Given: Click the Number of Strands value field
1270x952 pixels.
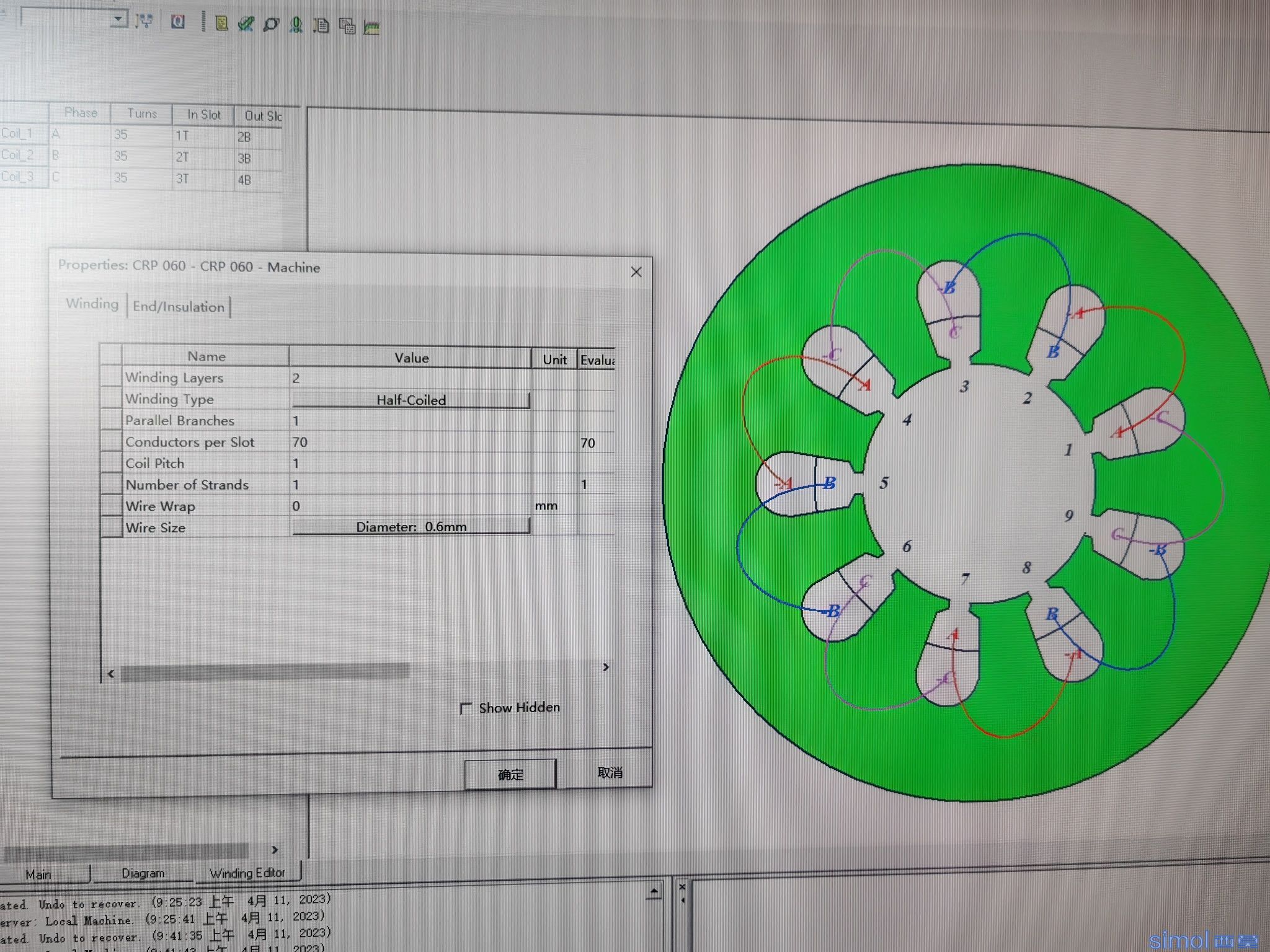Looking at the screenshot, I should (411, 484).
